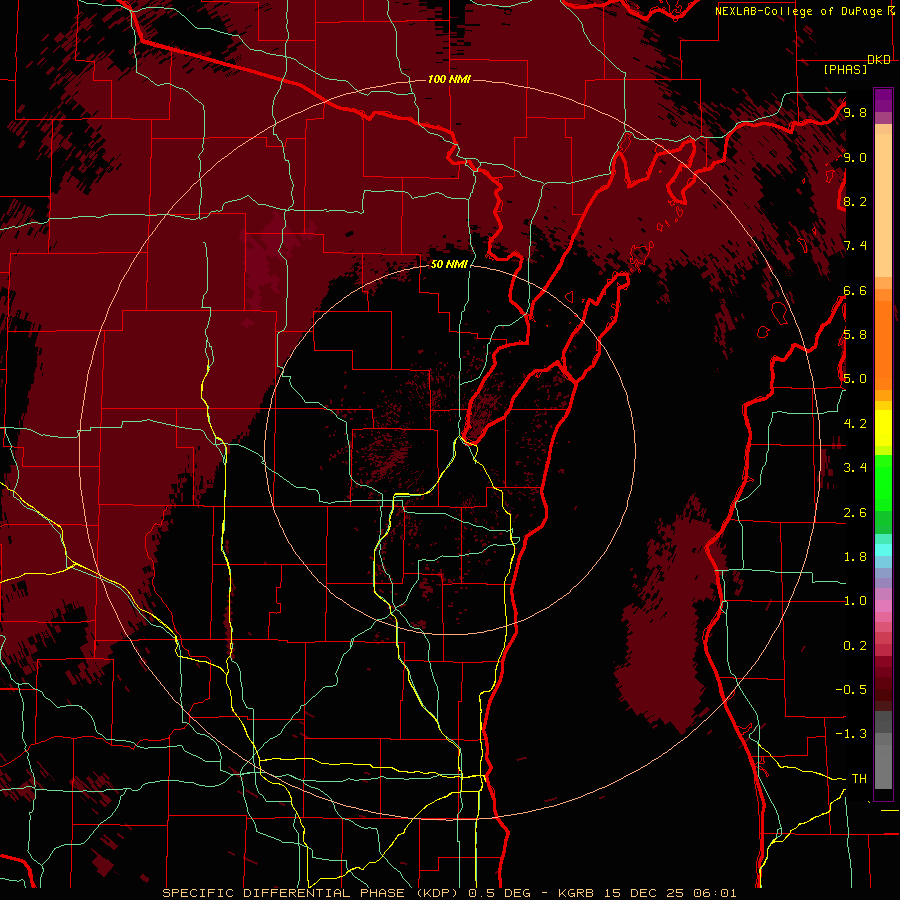Click the [PHAS] legend header
The height and width of the screenshot is (900, 900).
(845, 70)
